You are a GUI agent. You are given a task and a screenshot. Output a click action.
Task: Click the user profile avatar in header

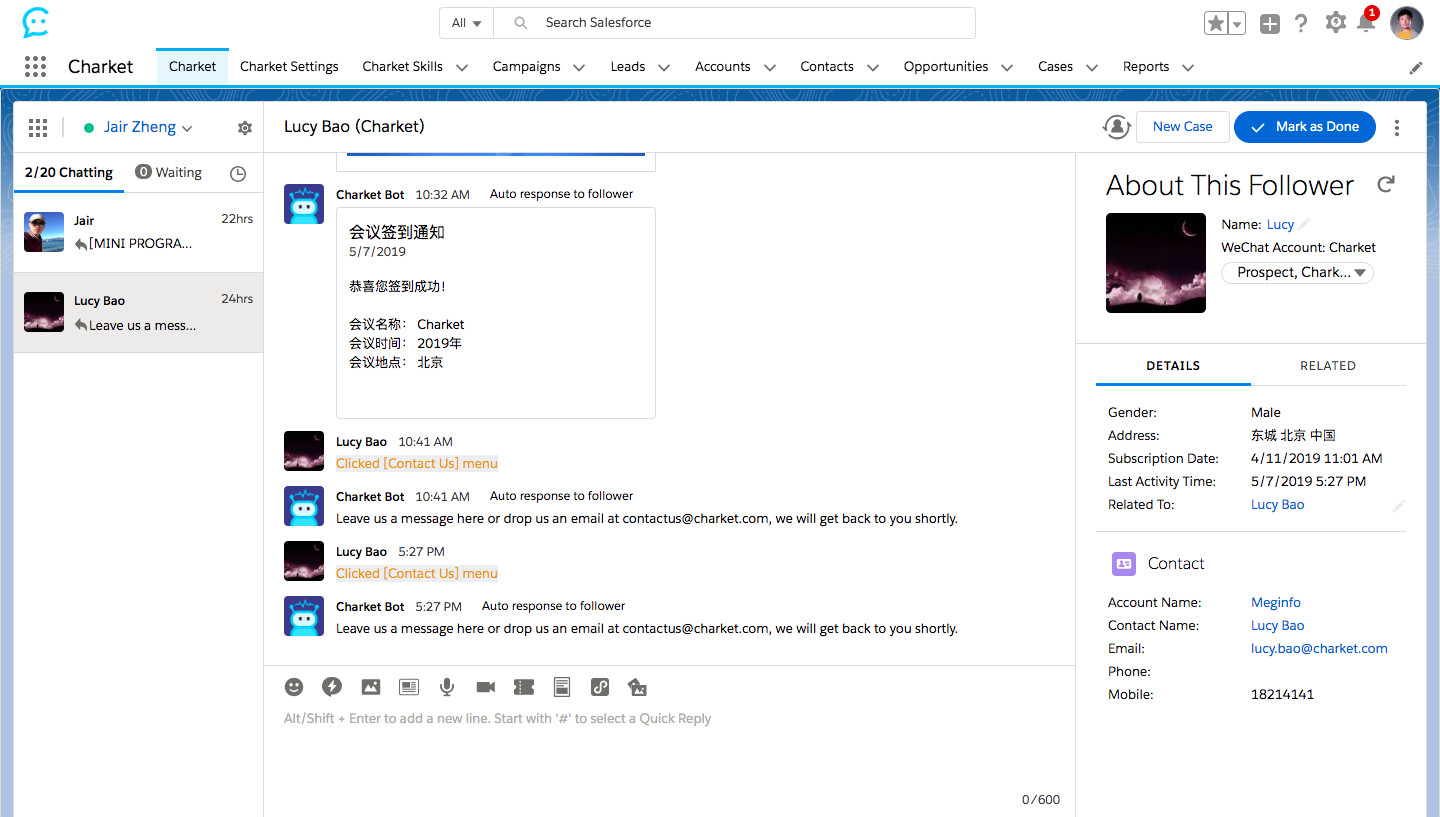click(1407, 23)
